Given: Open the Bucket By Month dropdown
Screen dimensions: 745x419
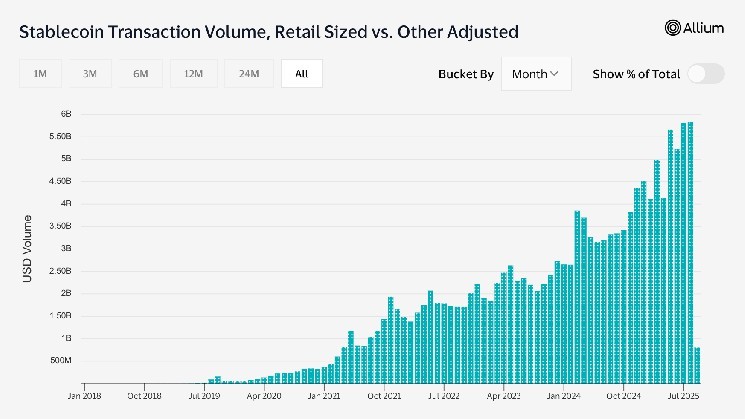Looking at the screenshot, I should click(x=535, y=74).
